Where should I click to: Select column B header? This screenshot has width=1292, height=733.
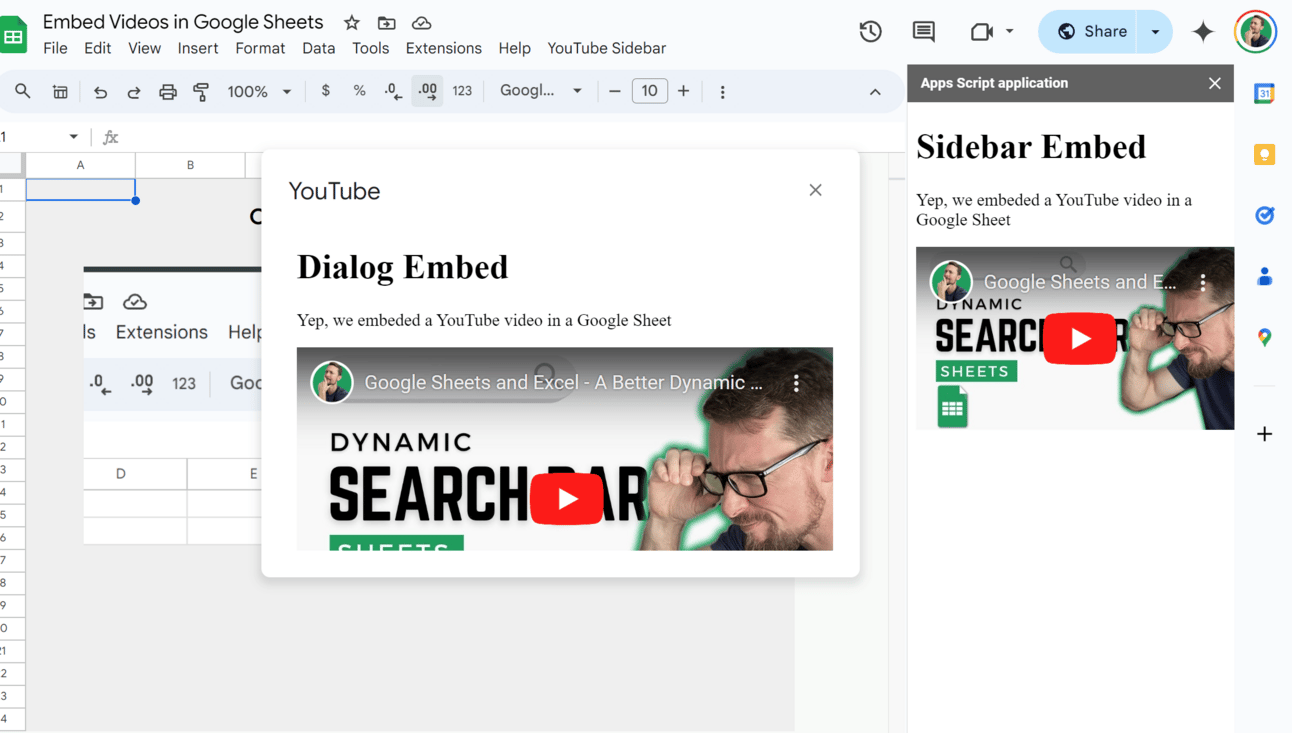pyautogui.click(x=190, y=165)
